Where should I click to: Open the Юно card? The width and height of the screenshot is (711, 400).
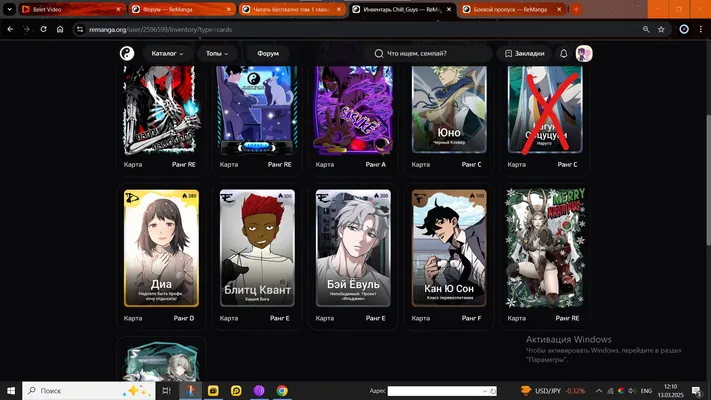coord(449,109)
